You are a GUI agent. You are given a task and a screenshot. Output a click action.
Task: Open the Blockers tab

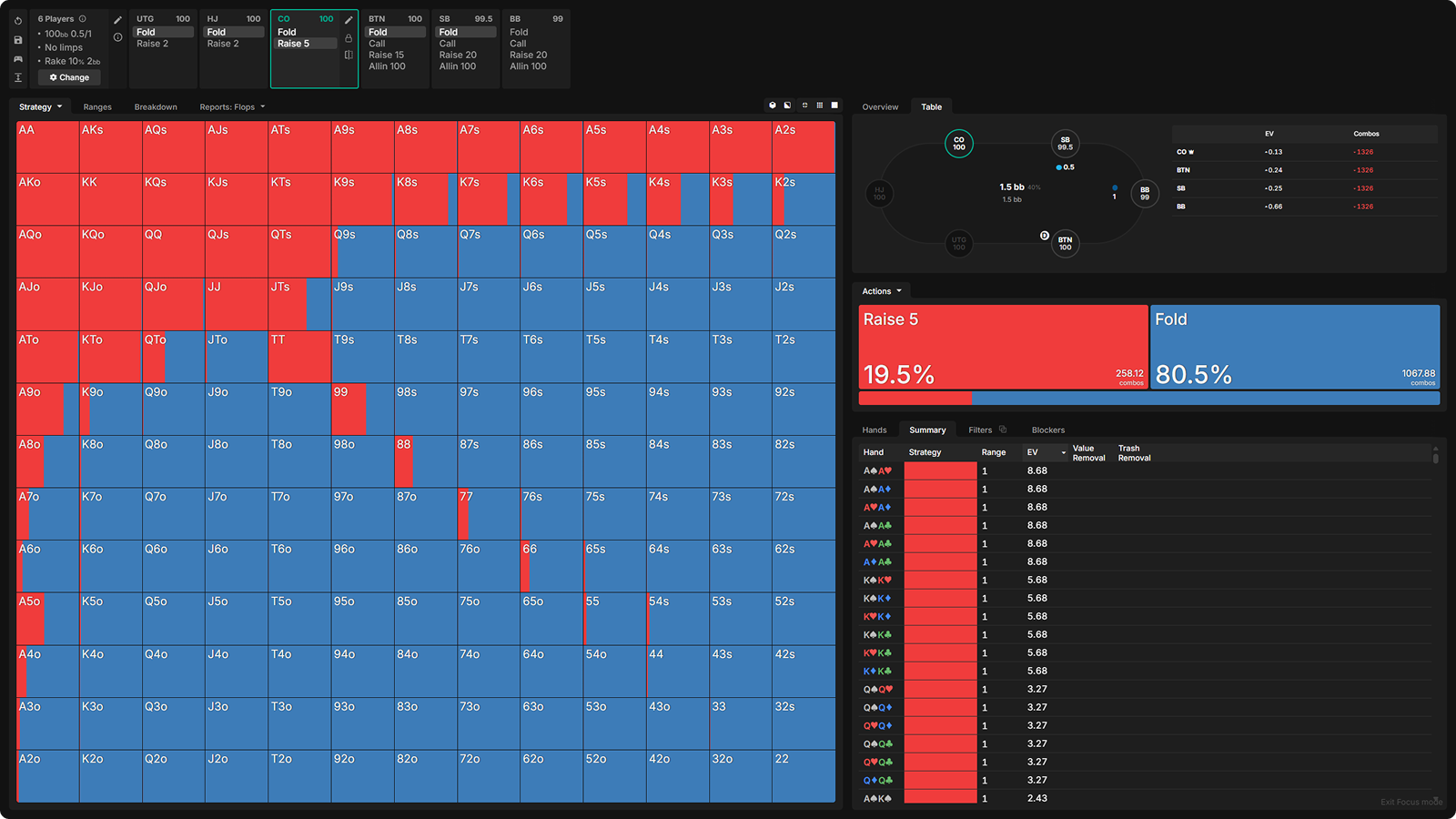(x=1047, y=430)
